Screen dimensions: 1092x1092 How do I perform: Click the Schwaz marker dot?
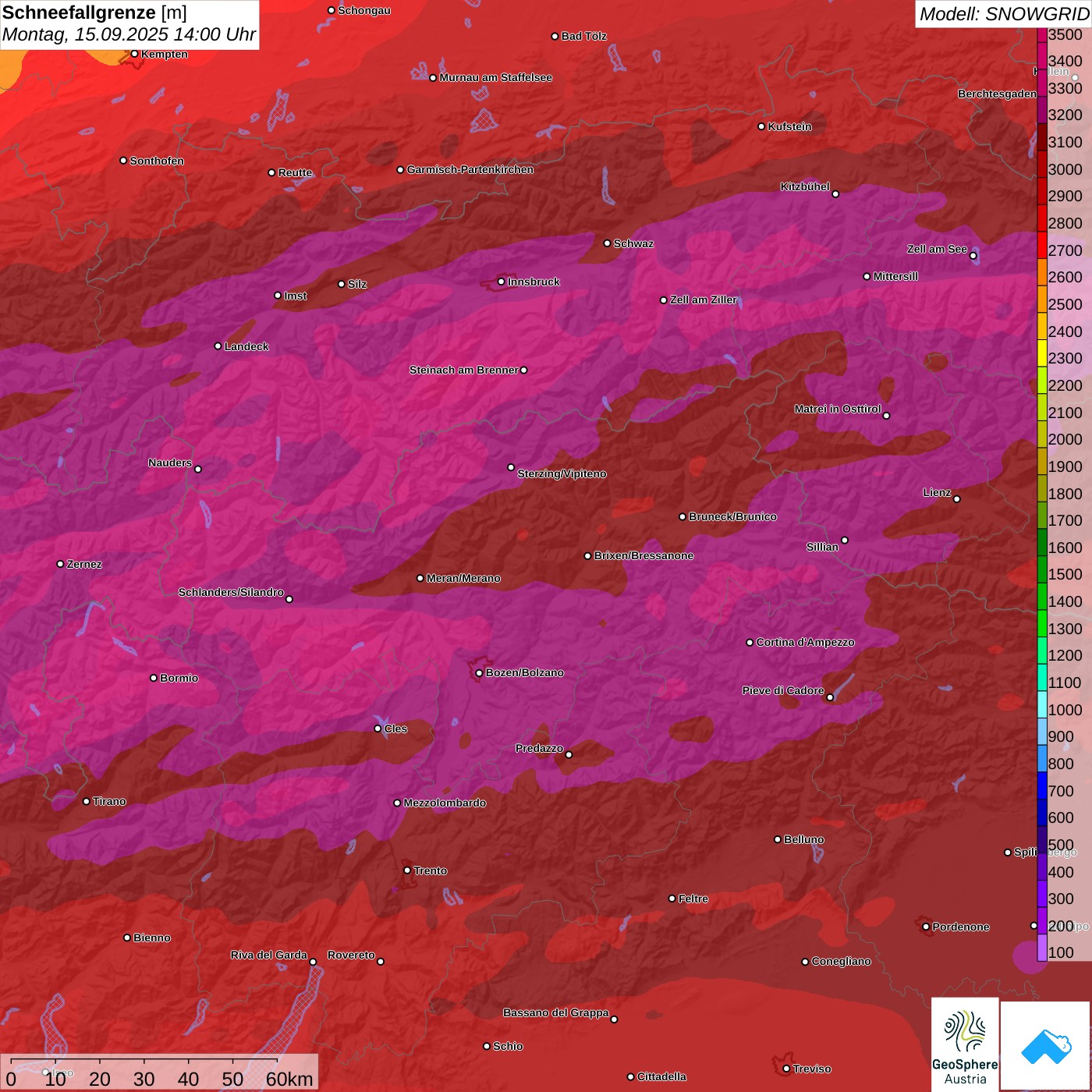coord(607,243)
